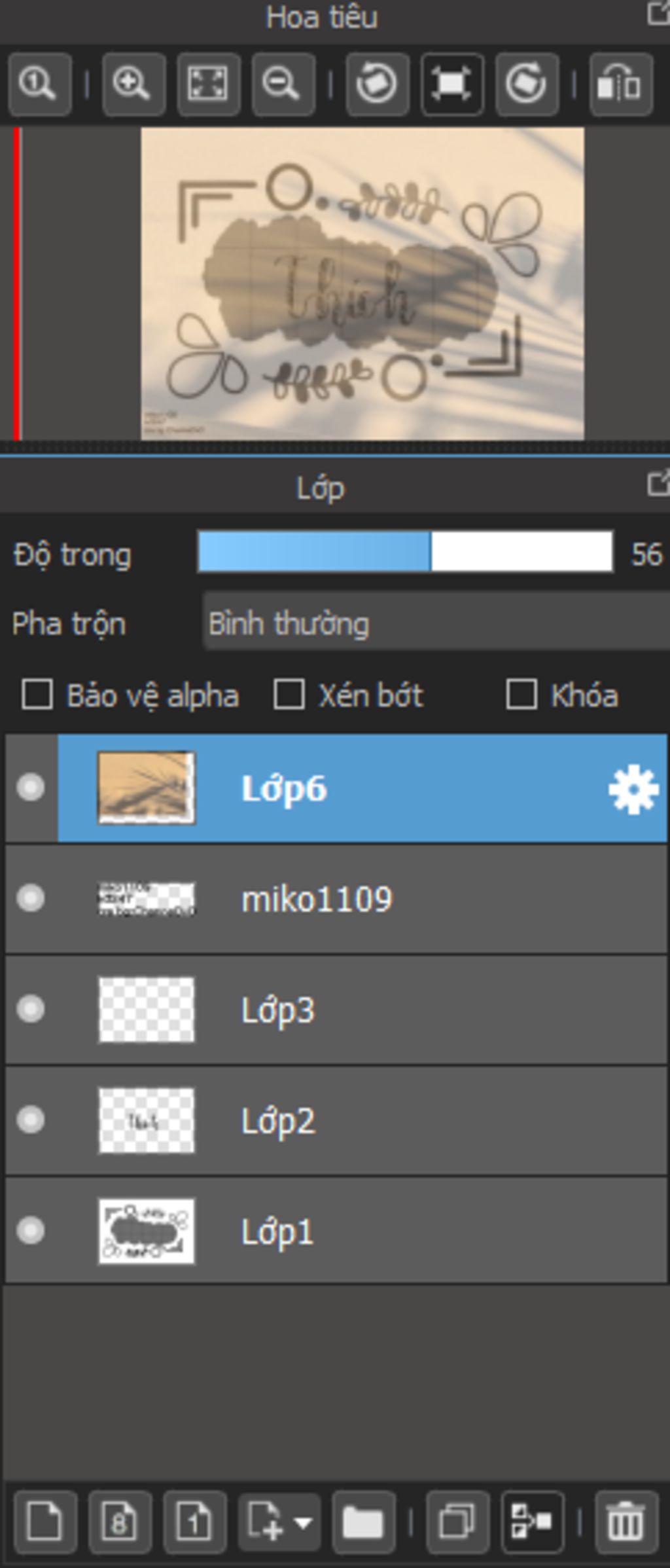Tick the Xén bớt checkbox
Image resolution: width=670 pixels, height=1568 pixels.
click(x=289, y=694)
